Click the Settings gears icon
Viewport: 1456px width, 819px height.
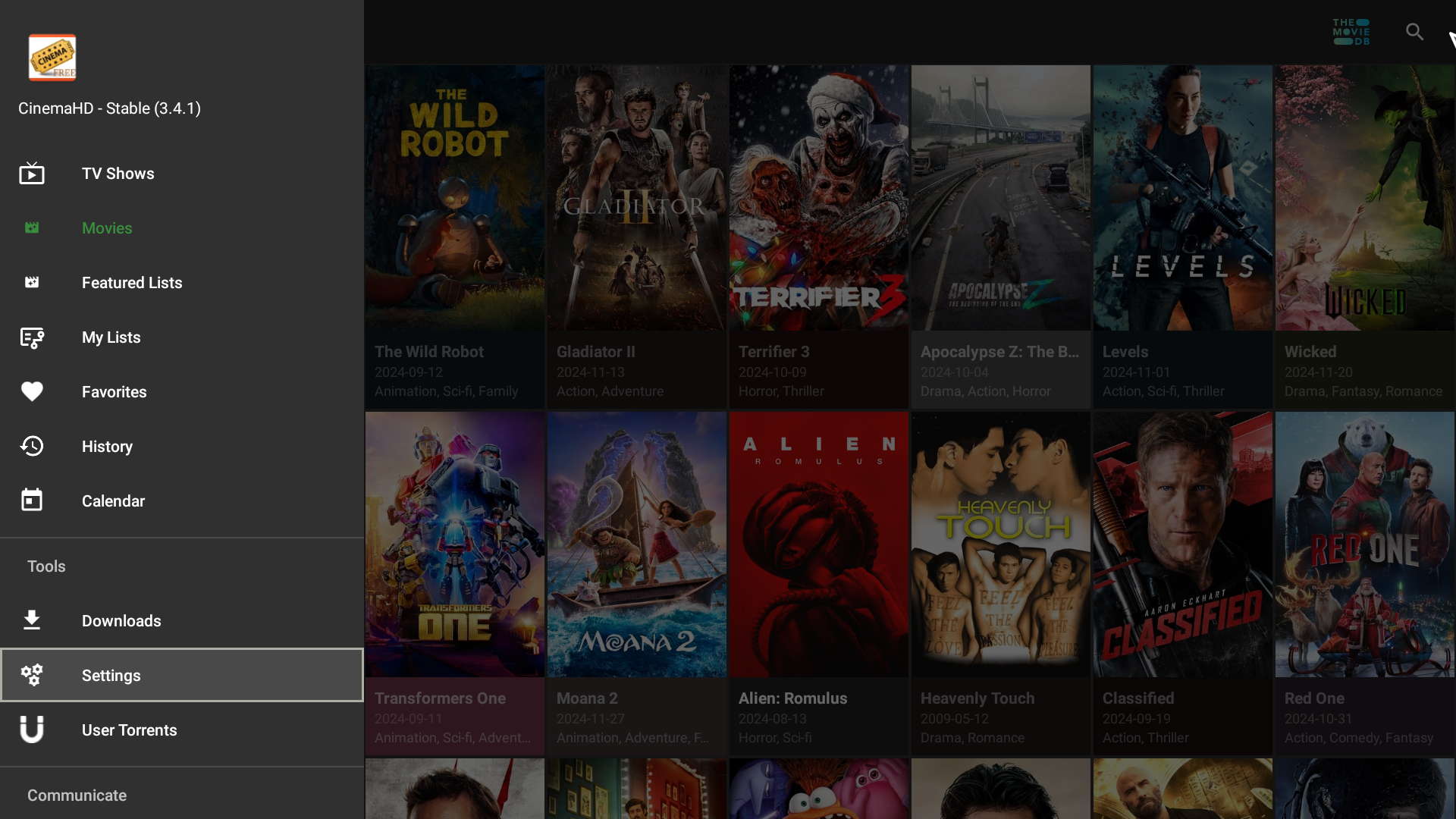(x=32, y=675)
